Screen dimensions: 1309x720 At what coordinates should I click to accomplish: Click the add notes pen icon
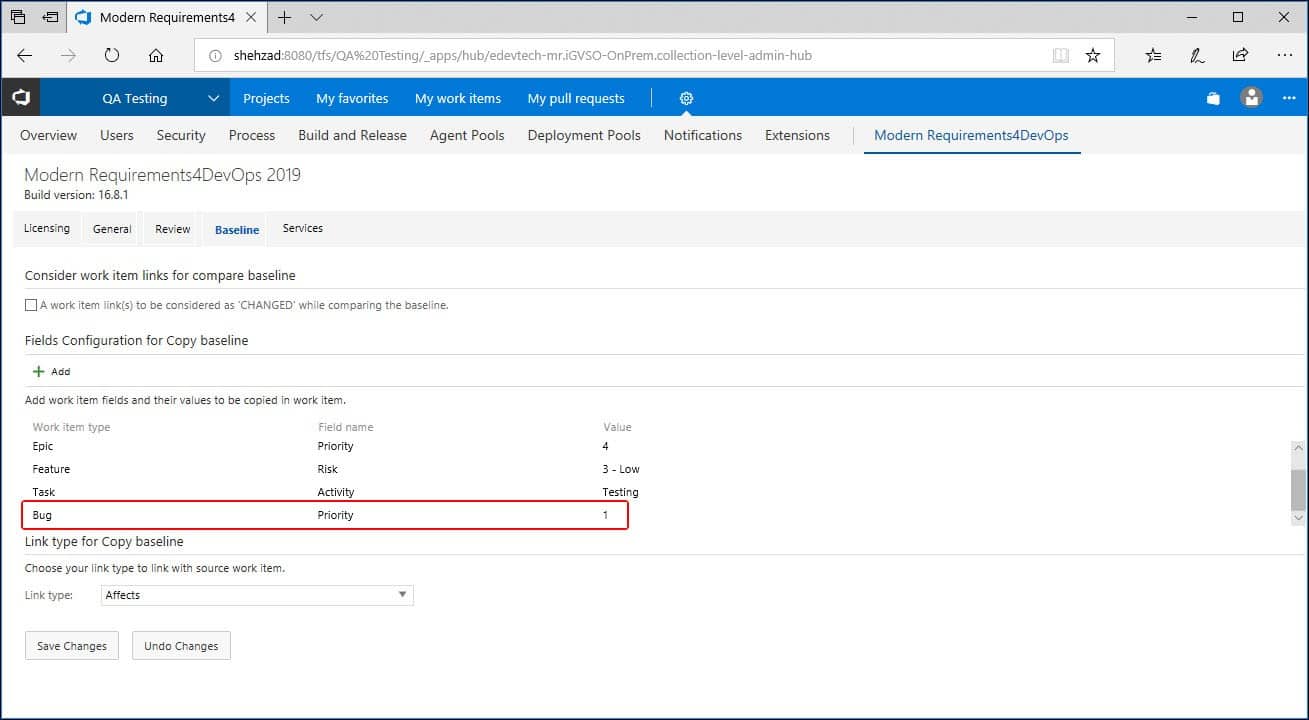(1197, 56)
